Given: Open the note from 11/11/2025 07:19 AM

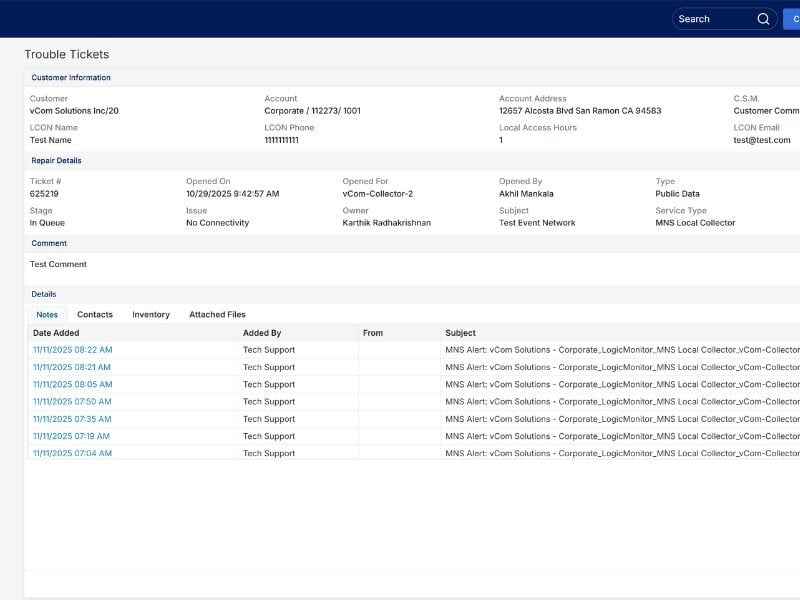Looking at the screenshot, I should click(x=71, y=436).
